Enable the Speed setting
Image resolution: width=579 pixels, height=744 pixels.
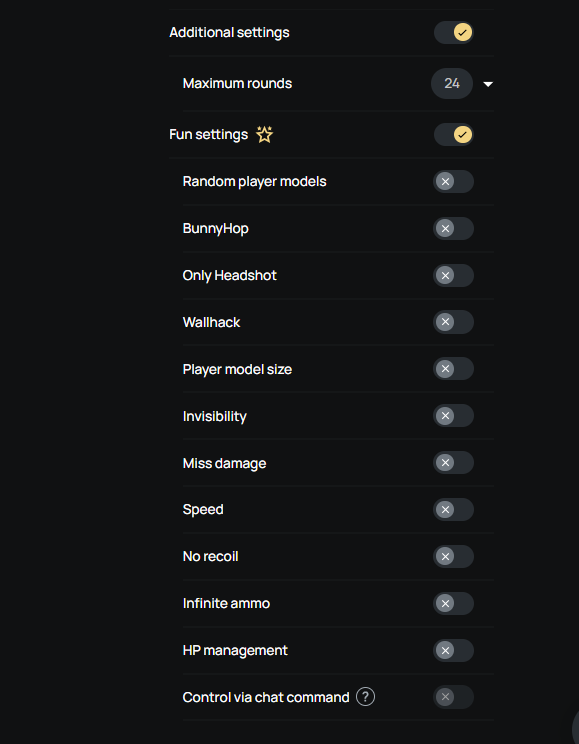point(453,510)
